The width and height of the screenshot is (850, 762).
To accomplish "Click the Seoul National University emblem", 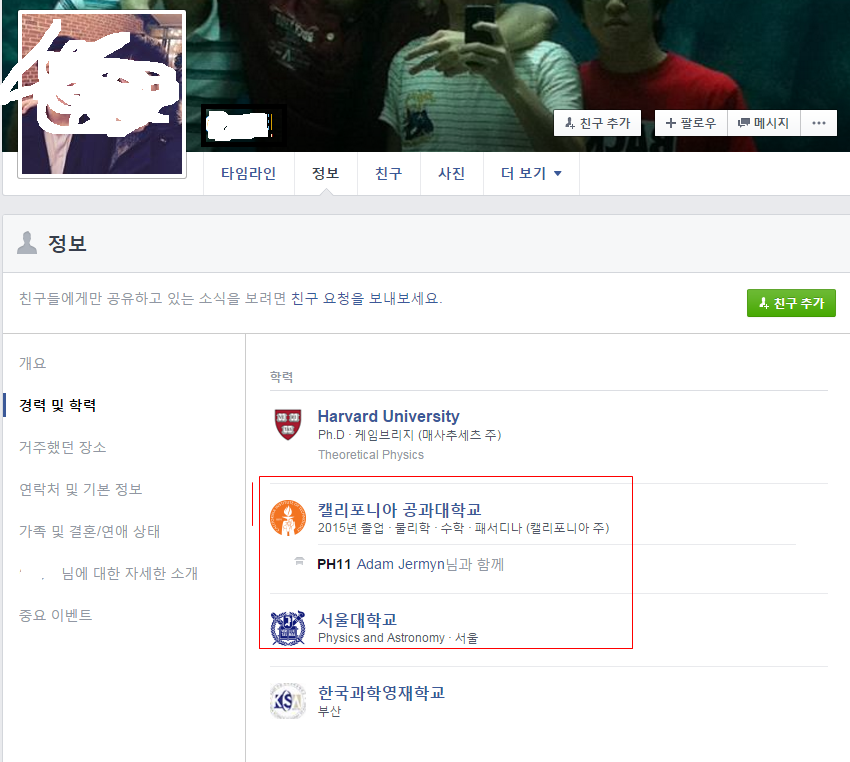I will [288, 628].
